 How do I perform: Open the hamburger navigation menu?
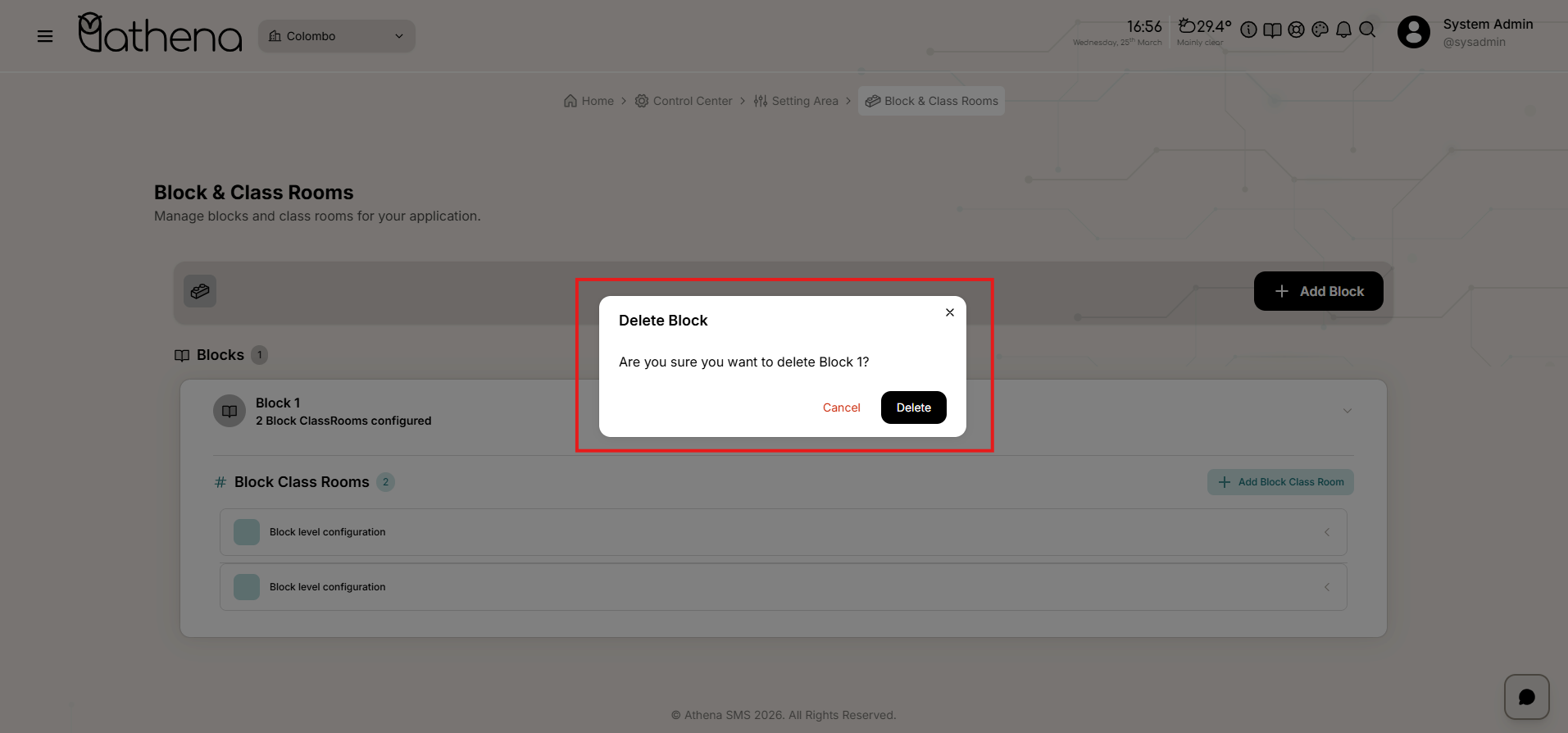(x=45, y=36)
